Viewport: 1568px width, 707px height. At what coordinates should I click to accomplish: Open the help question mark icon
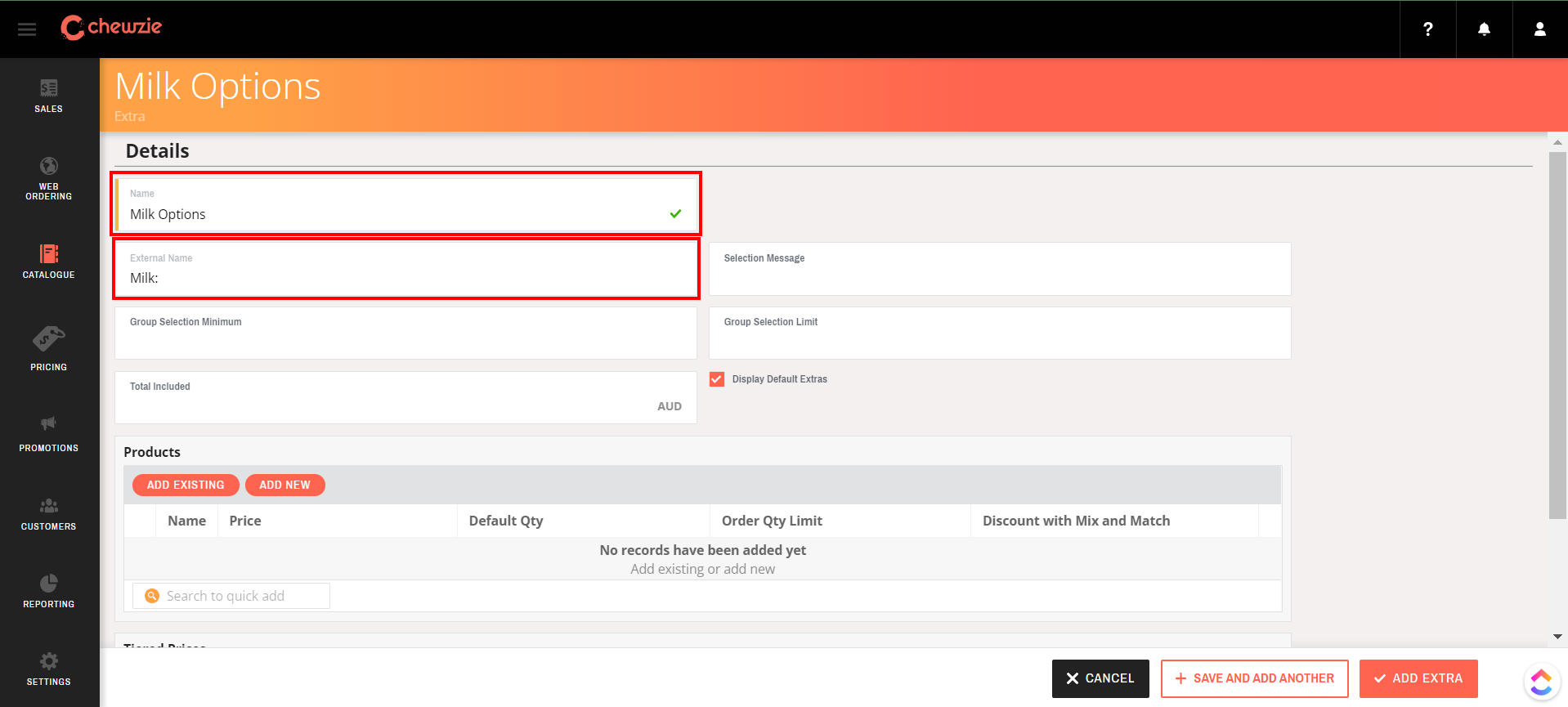coord(1427,29)
